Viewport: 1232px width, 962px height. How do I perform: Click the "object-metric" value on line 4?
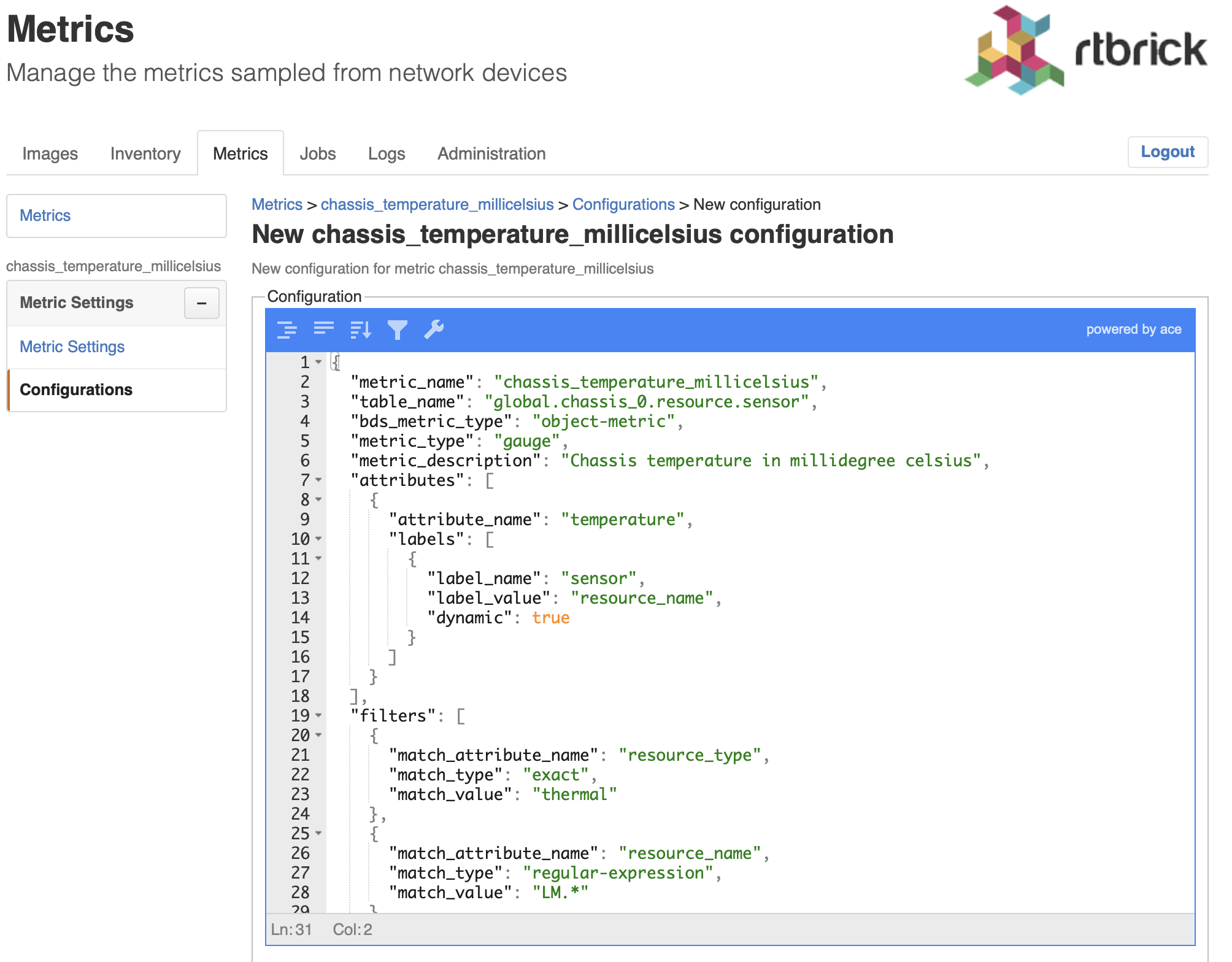point(604,421)
